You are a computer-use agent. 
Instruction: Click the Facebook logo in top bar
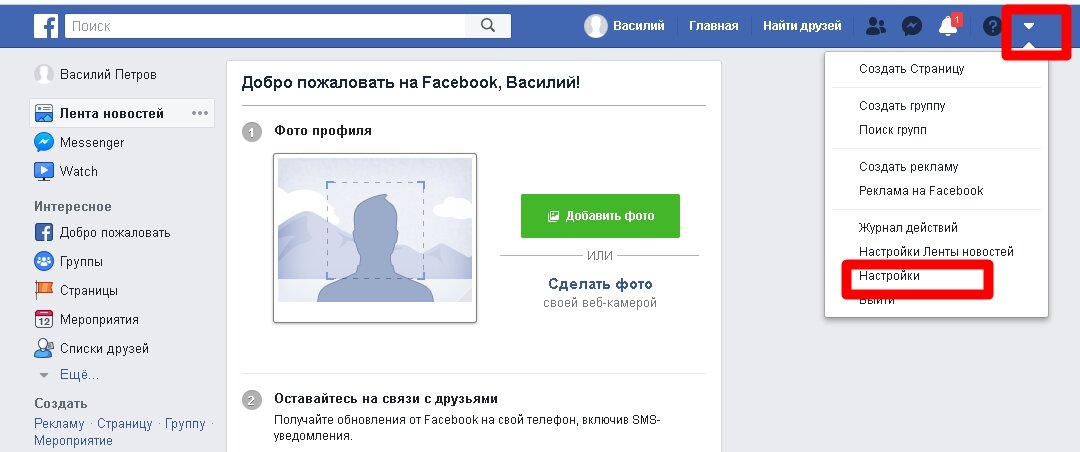[46, 26]
